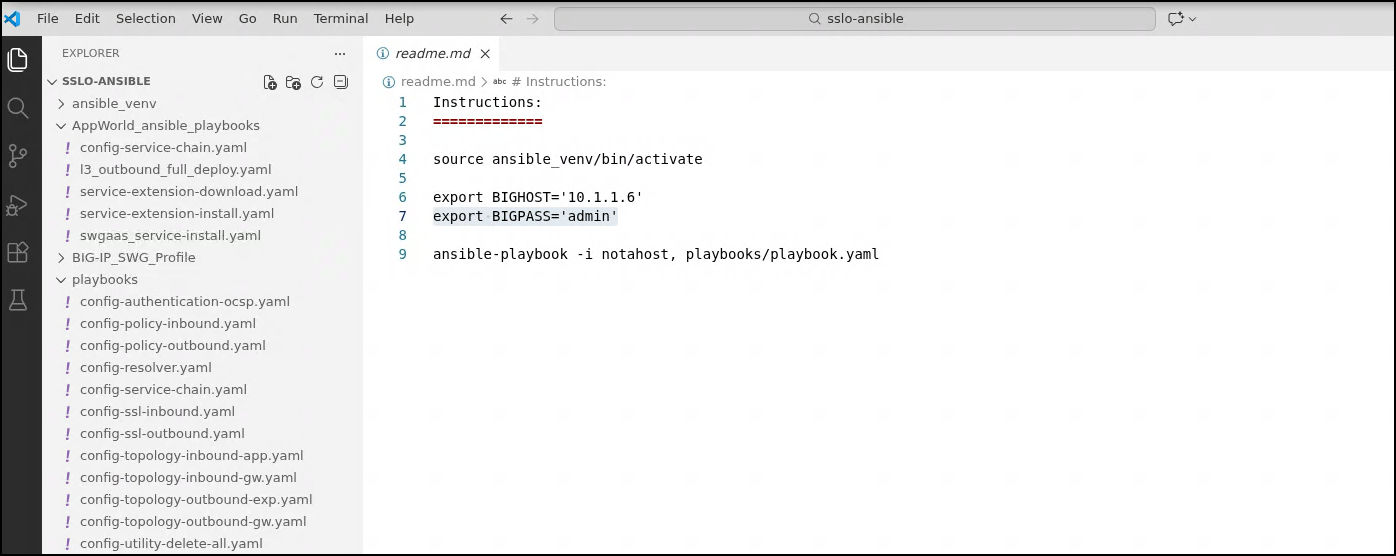The image size is (1396, 556).
Task: Open the Run menu
Action: [x=285, y=18]
